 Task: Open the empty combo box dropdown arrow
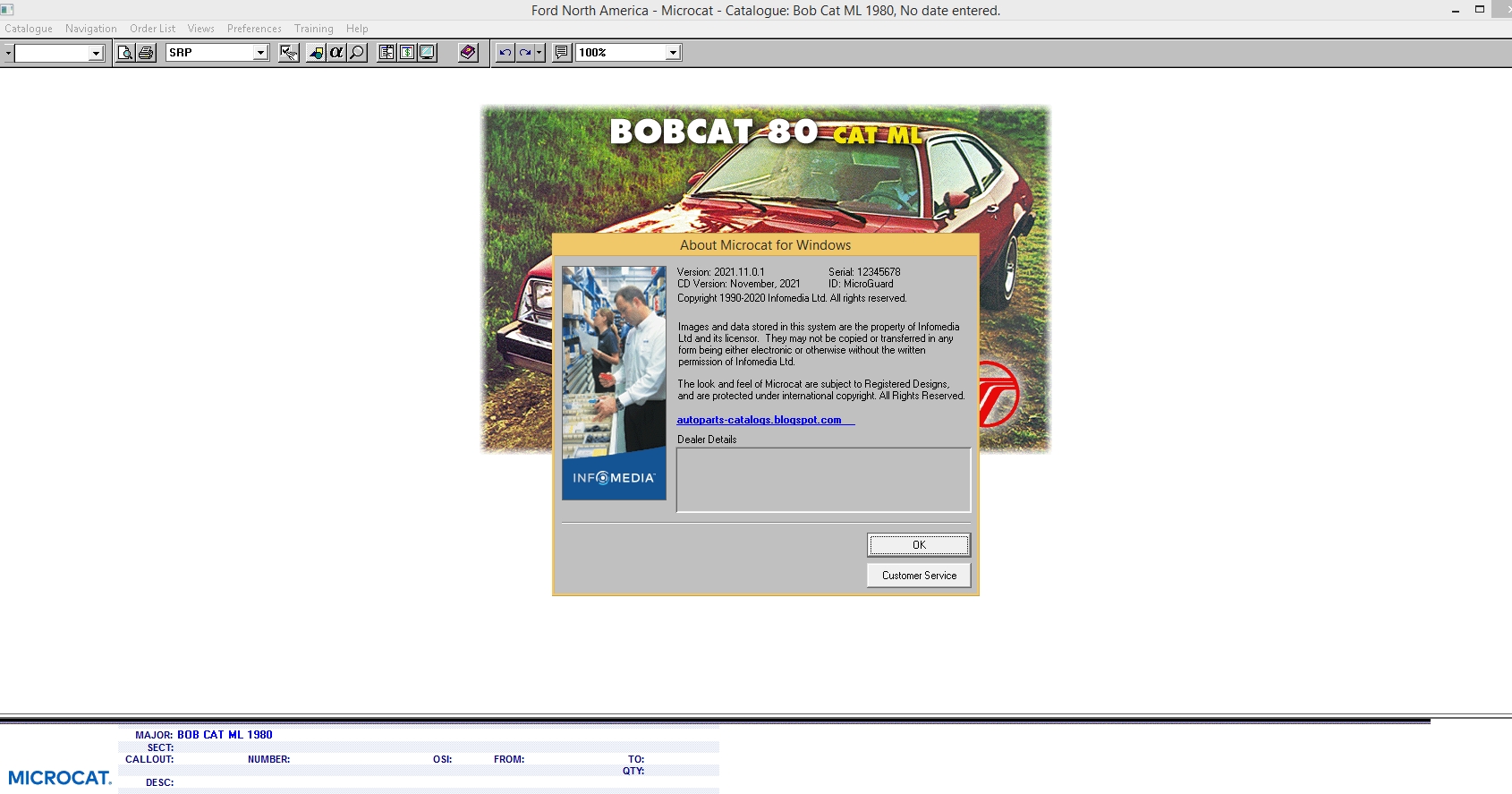tap(96, 54)
